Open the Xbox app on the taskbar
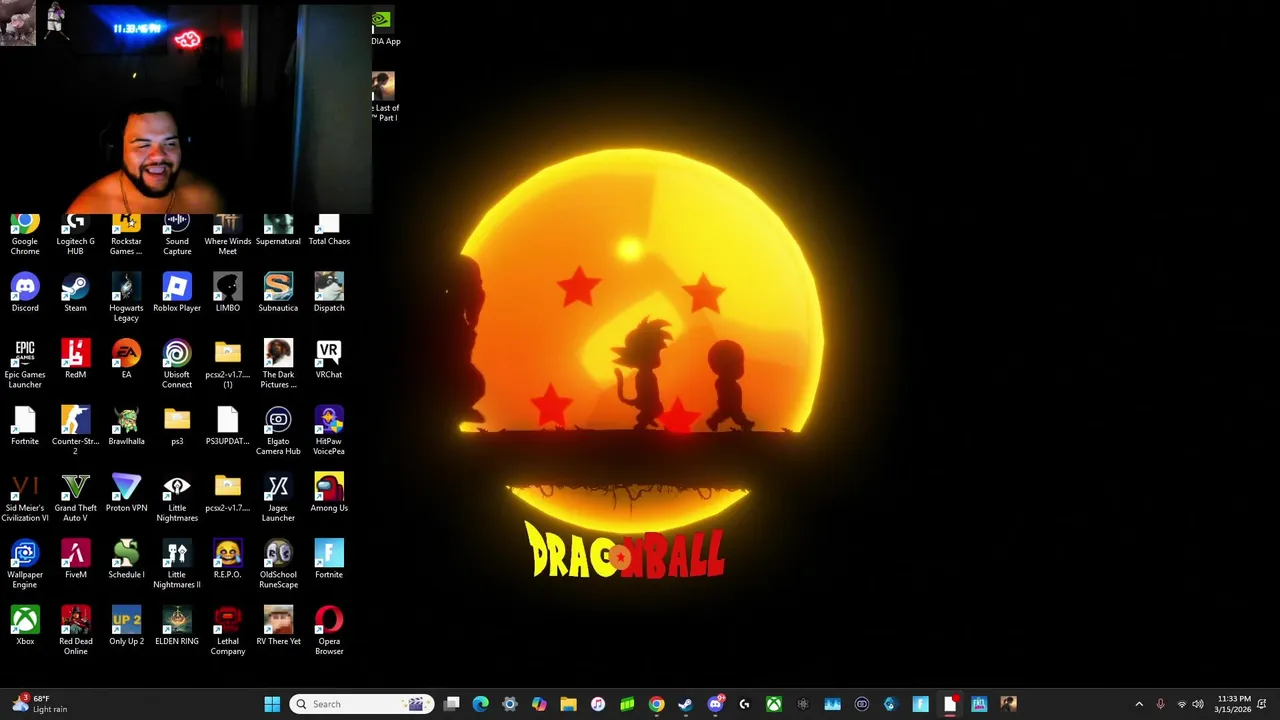Image resolution: width=1280 pixels, height=720 pixels. pyautogui.click(x=774, y=704)
